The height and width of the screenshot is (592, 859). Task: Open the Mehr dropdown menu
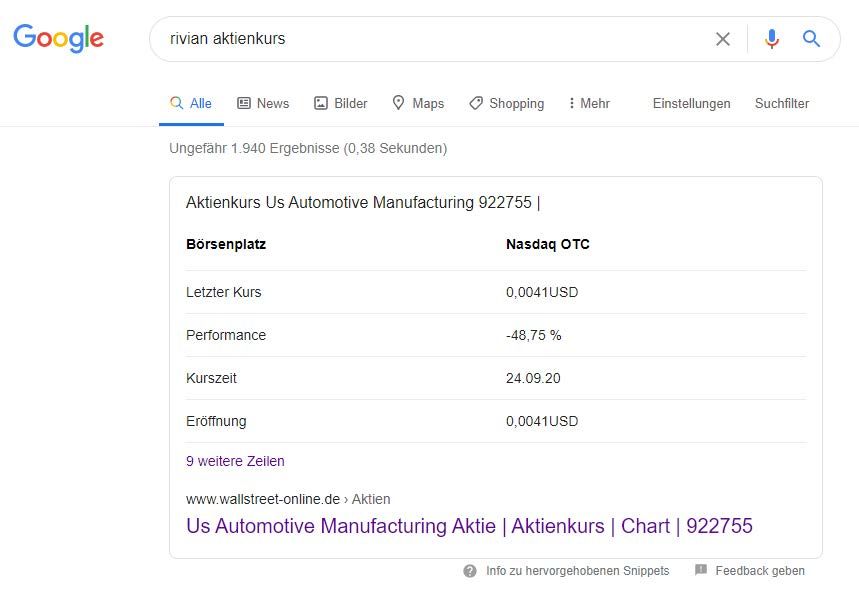pos(588,103)
